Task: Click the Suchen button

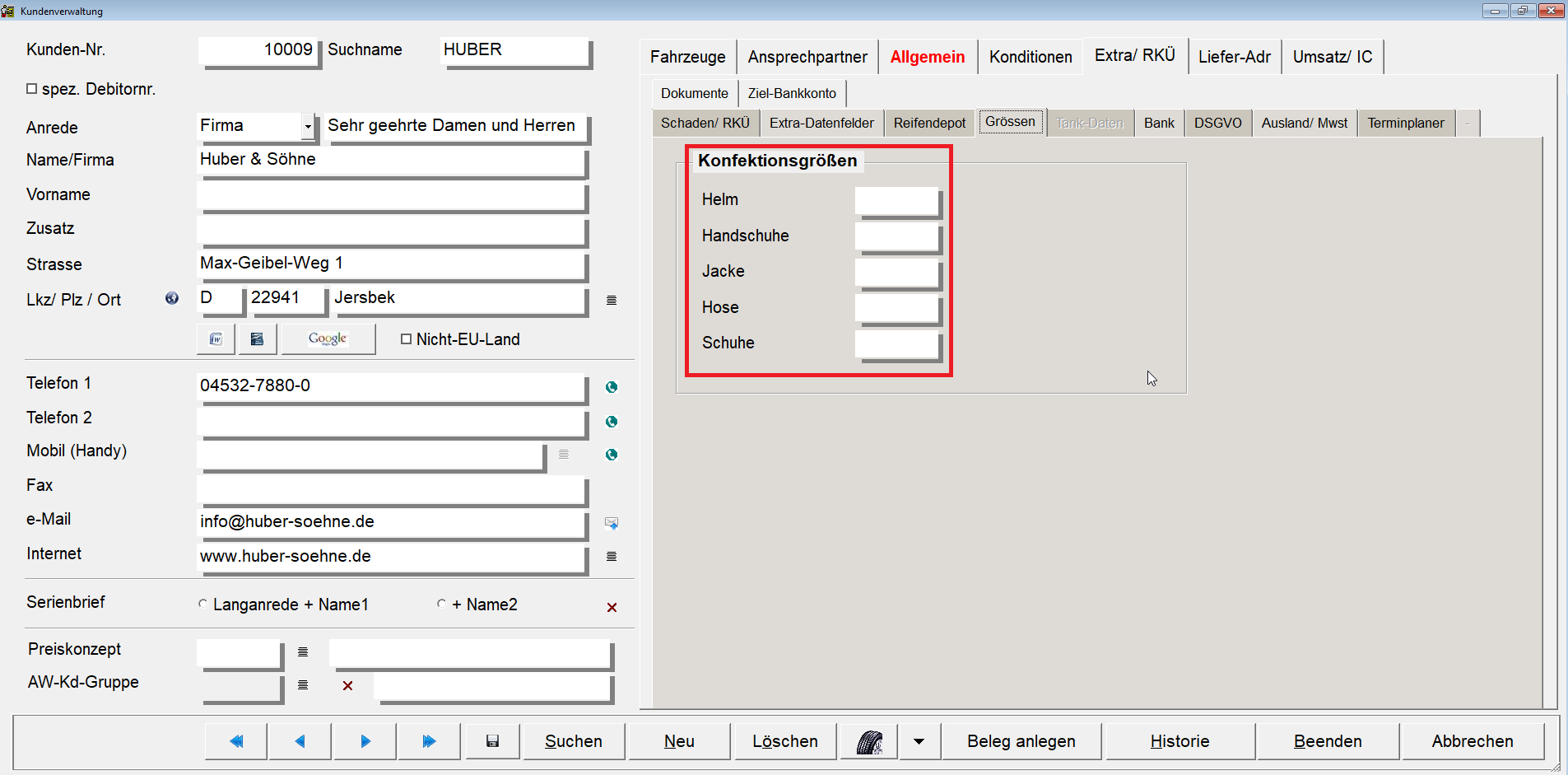Action: tap(574, 741)
